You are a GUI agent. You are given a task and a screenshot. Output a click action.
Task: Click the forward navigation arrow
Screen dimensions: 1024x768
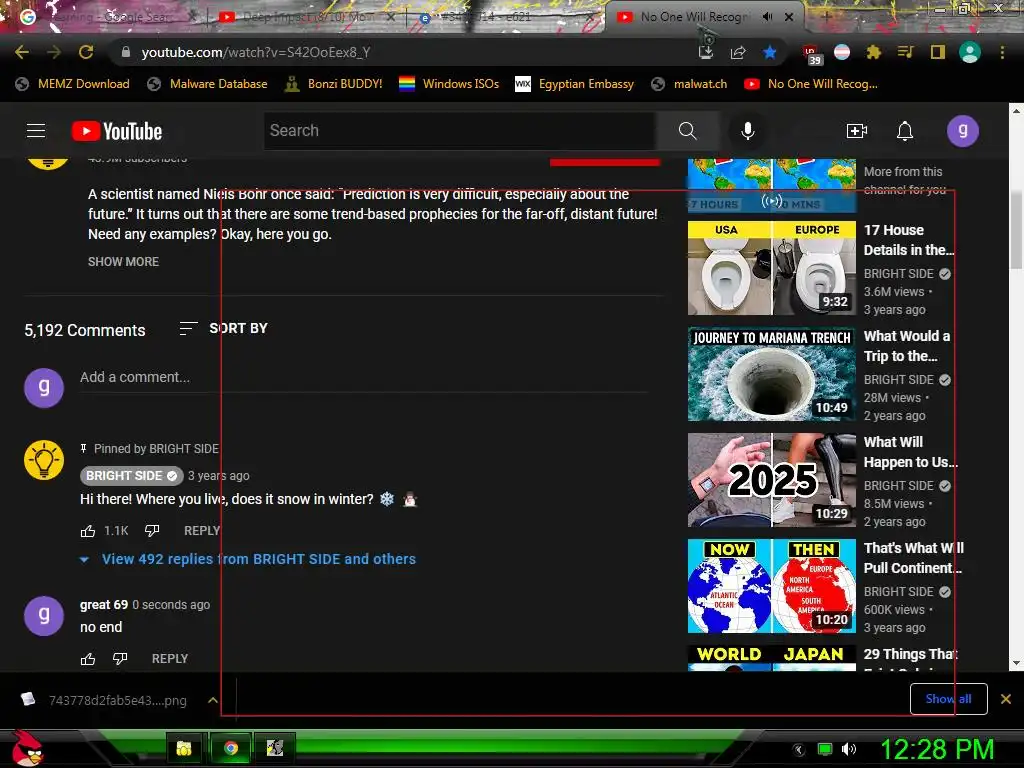54,52
